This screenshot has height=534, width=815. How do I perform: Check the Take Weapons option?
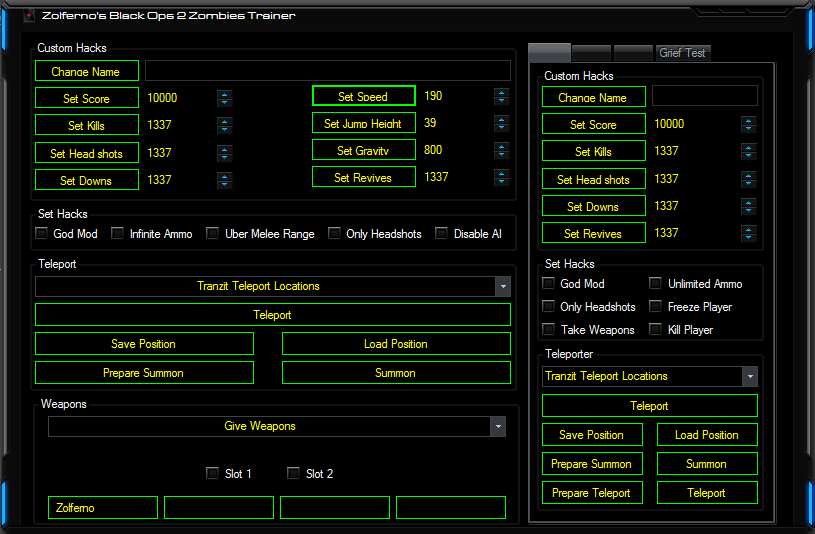pos(548,329)
